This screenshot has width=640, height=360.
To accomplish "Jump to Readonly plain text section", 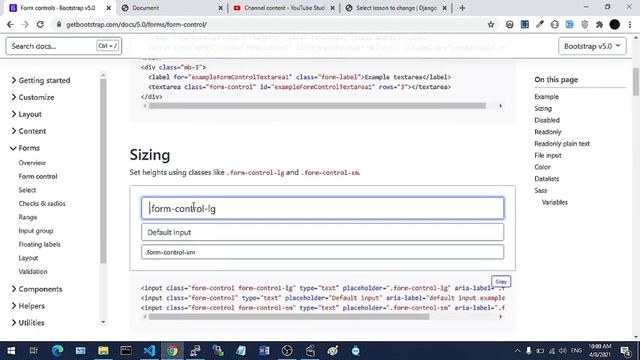I will 562,144.
